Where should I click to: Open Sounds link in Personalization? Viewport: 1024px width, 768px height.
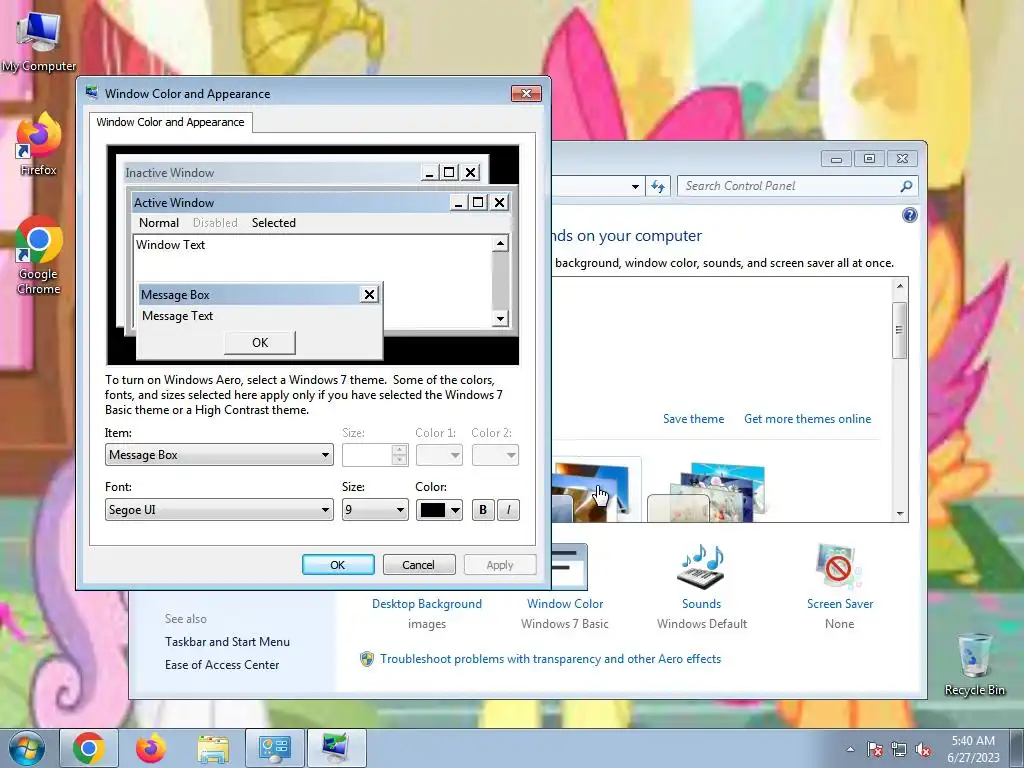702,604
